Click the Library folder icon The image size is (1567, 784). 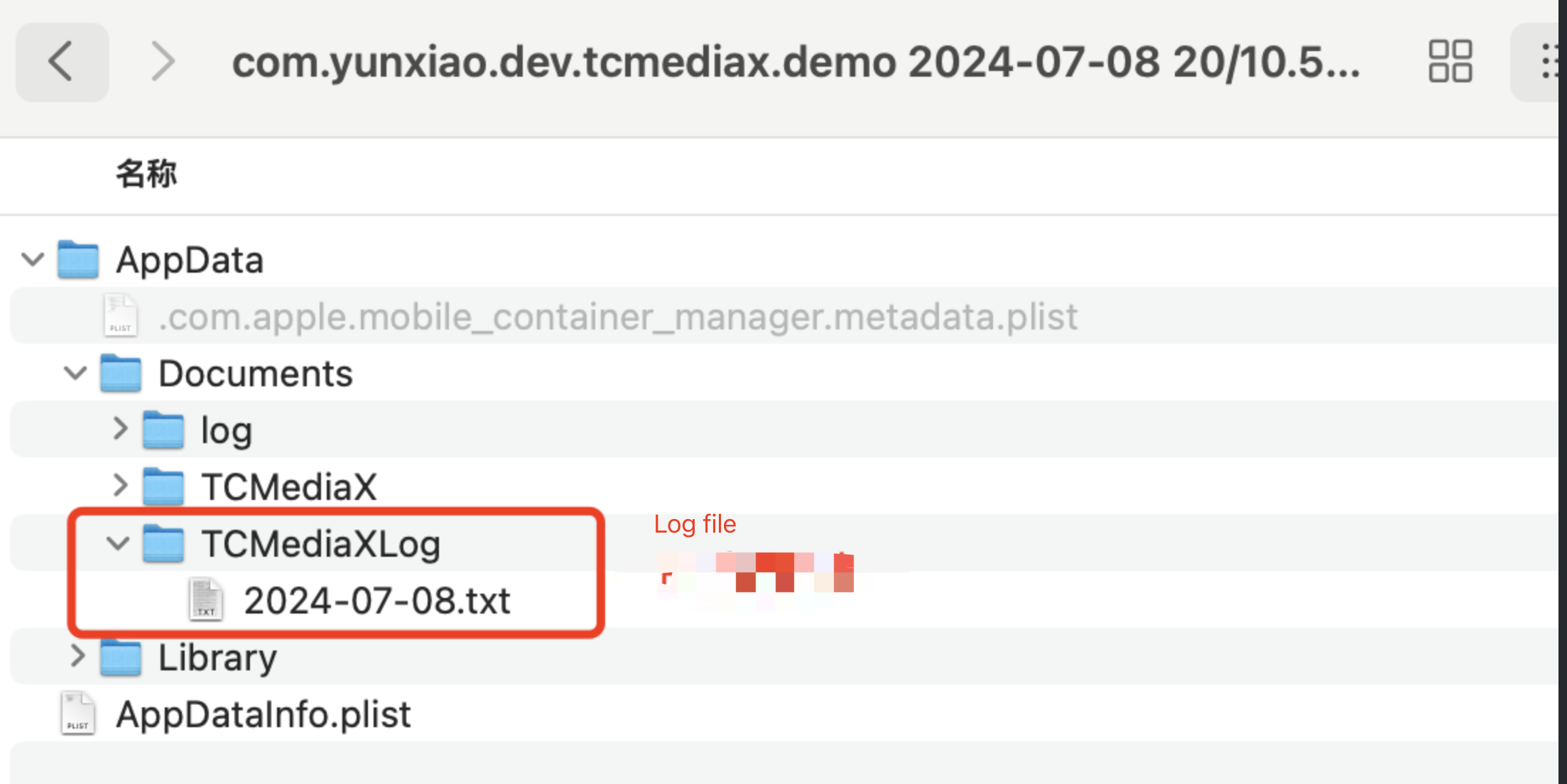[121, 658]
